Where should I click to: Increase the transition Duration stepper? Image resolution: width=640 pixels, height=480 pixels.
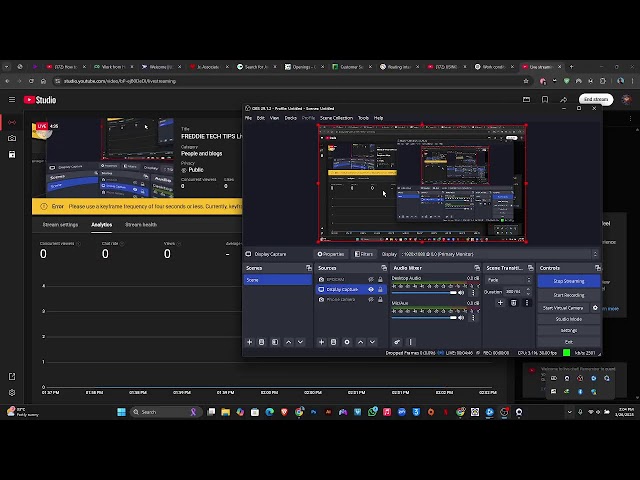click(x=529, y=289)
